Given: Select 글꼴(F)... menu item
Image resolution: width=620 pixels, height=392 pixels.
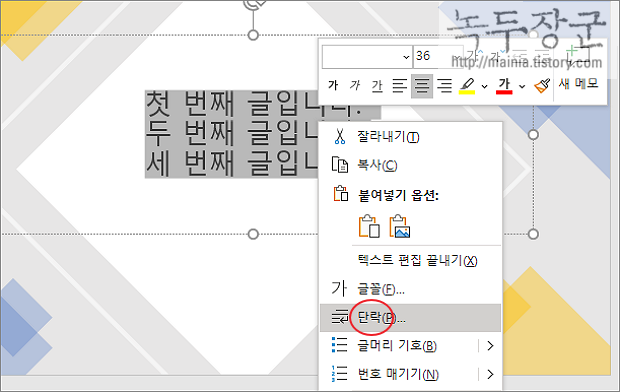Looking at the screenshot, I should [x=410, y=289].
